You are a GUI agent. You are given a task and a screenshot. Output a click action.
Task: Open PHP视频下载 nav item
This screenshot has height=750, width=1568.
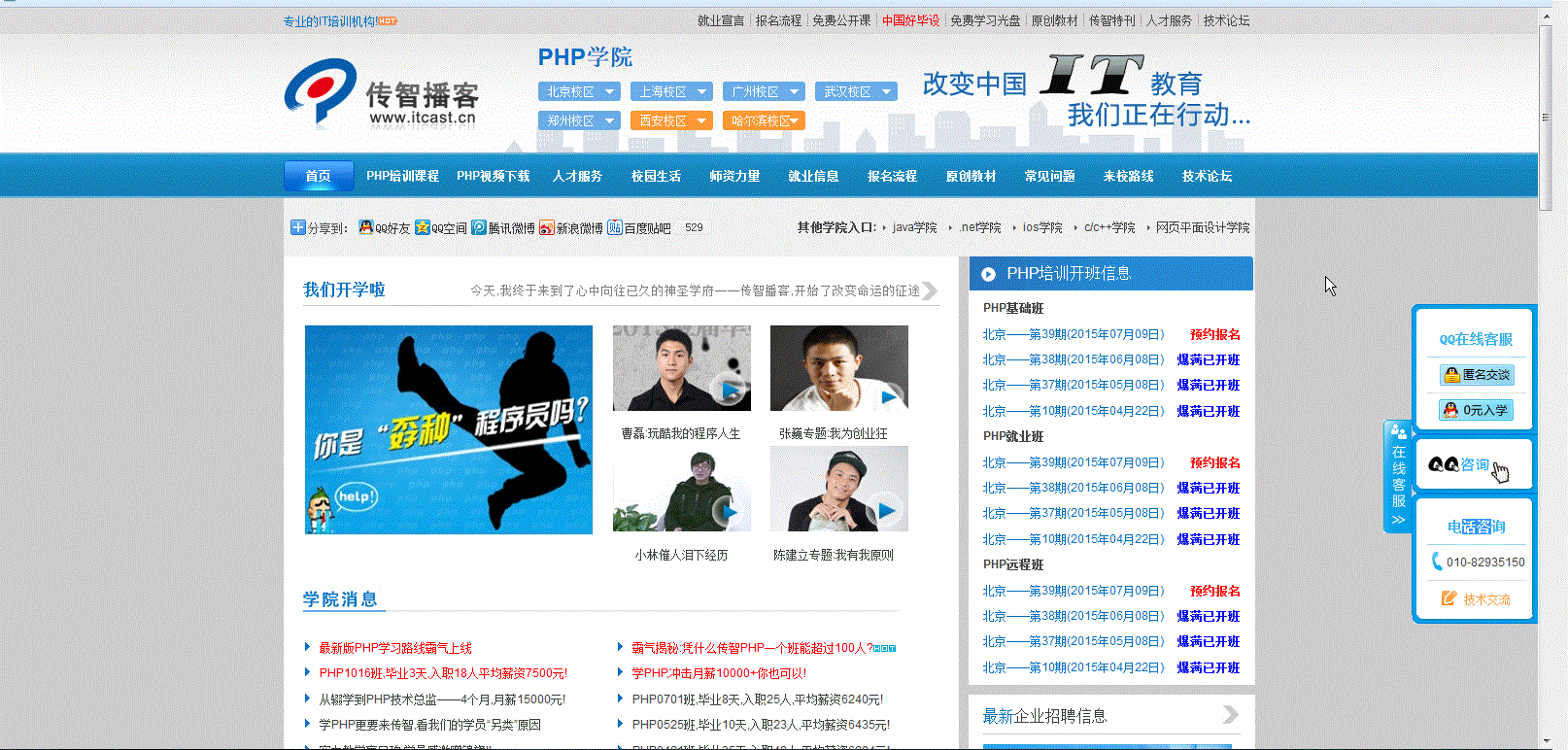[494, 176]
